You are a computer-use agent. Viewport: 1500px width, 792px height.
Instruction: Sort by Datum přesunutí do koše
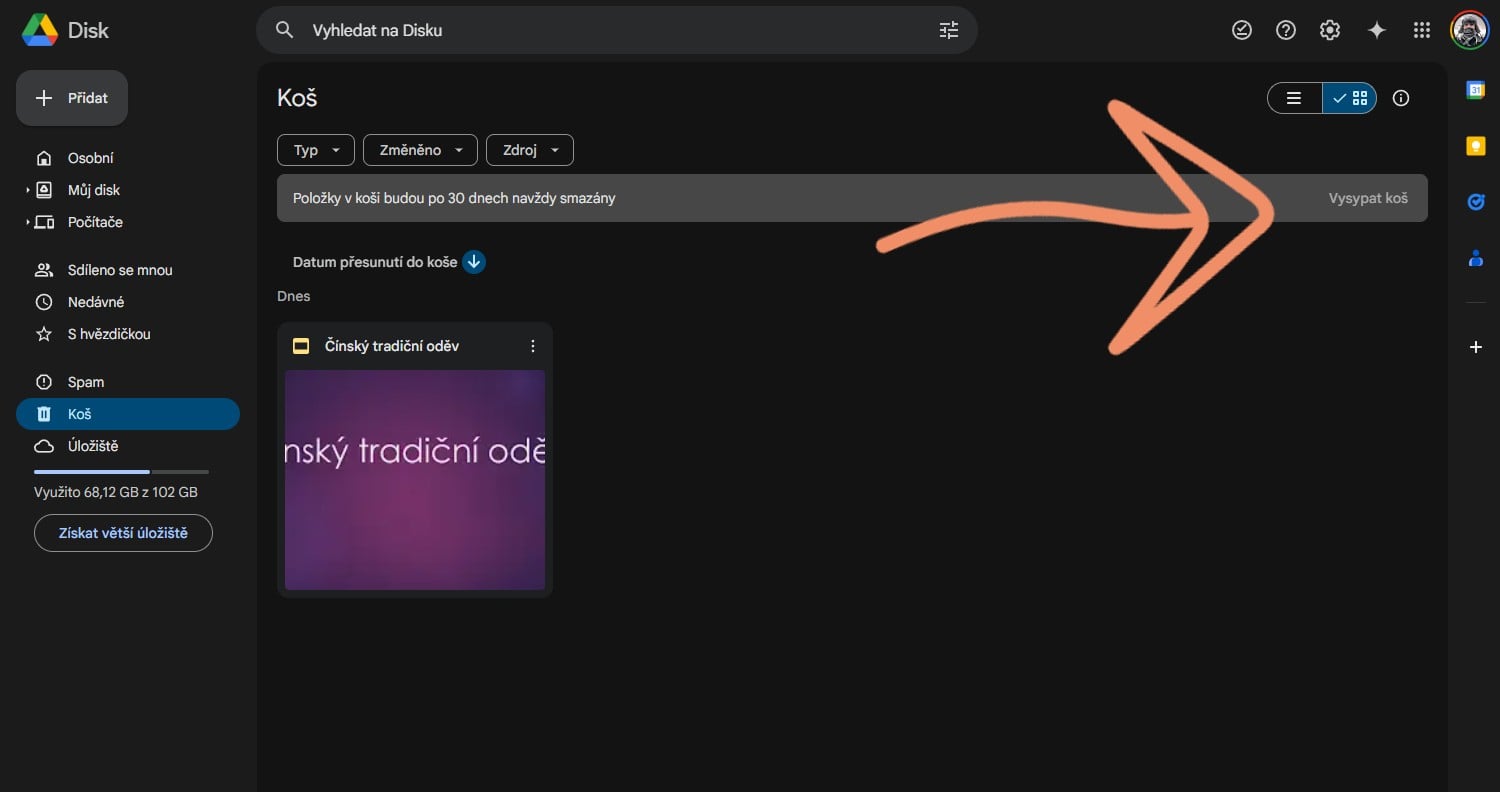[375, 262]
